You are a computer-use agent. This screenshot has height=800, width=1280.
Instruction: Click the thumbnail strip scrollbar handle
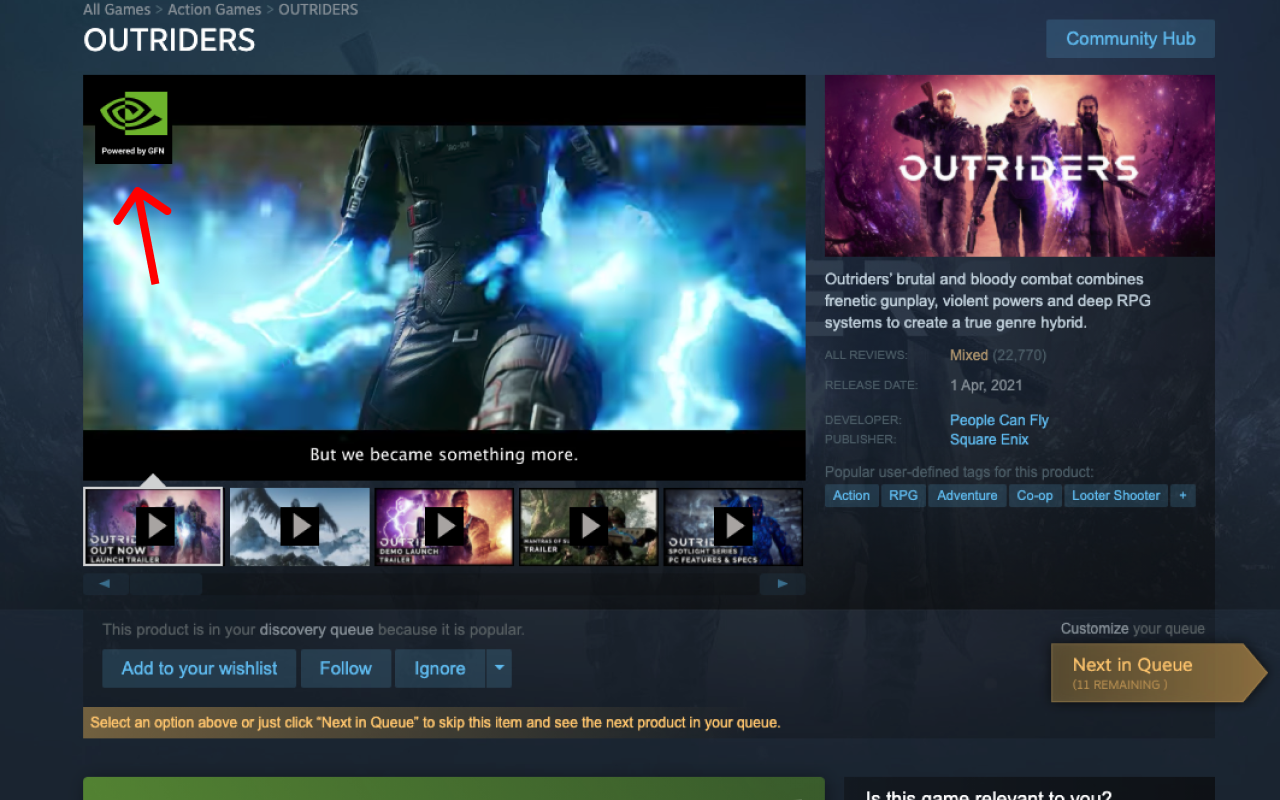pos(166,584)
